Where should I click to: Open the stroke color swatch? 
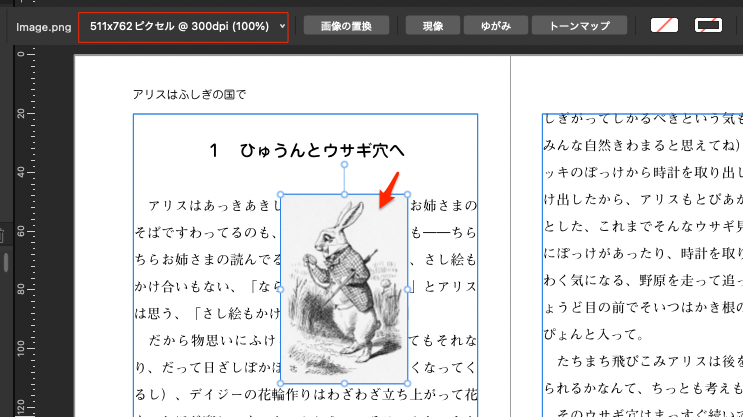710,25
